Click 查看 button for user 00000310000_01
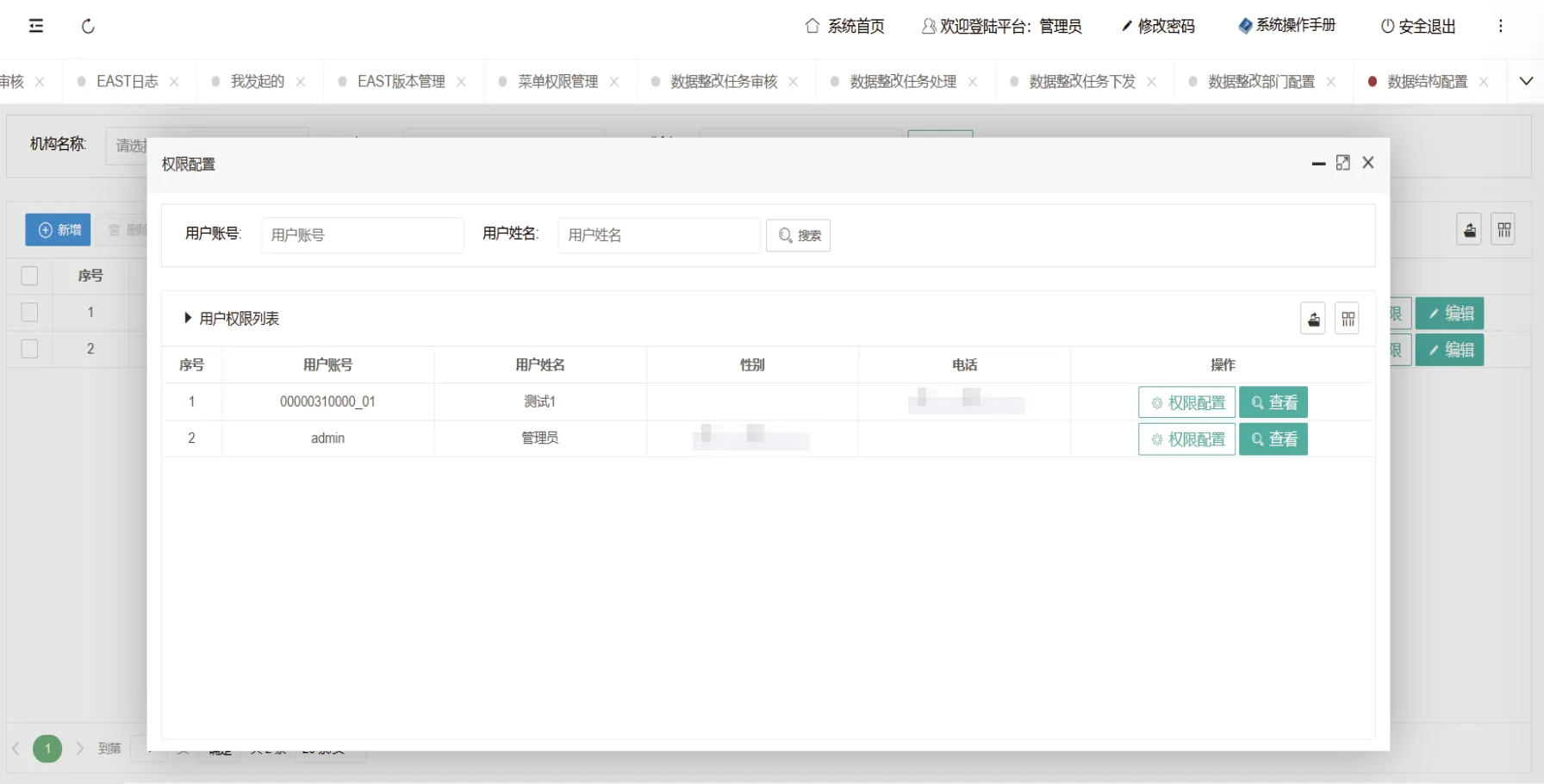1544x784 pixels. 1273,402
